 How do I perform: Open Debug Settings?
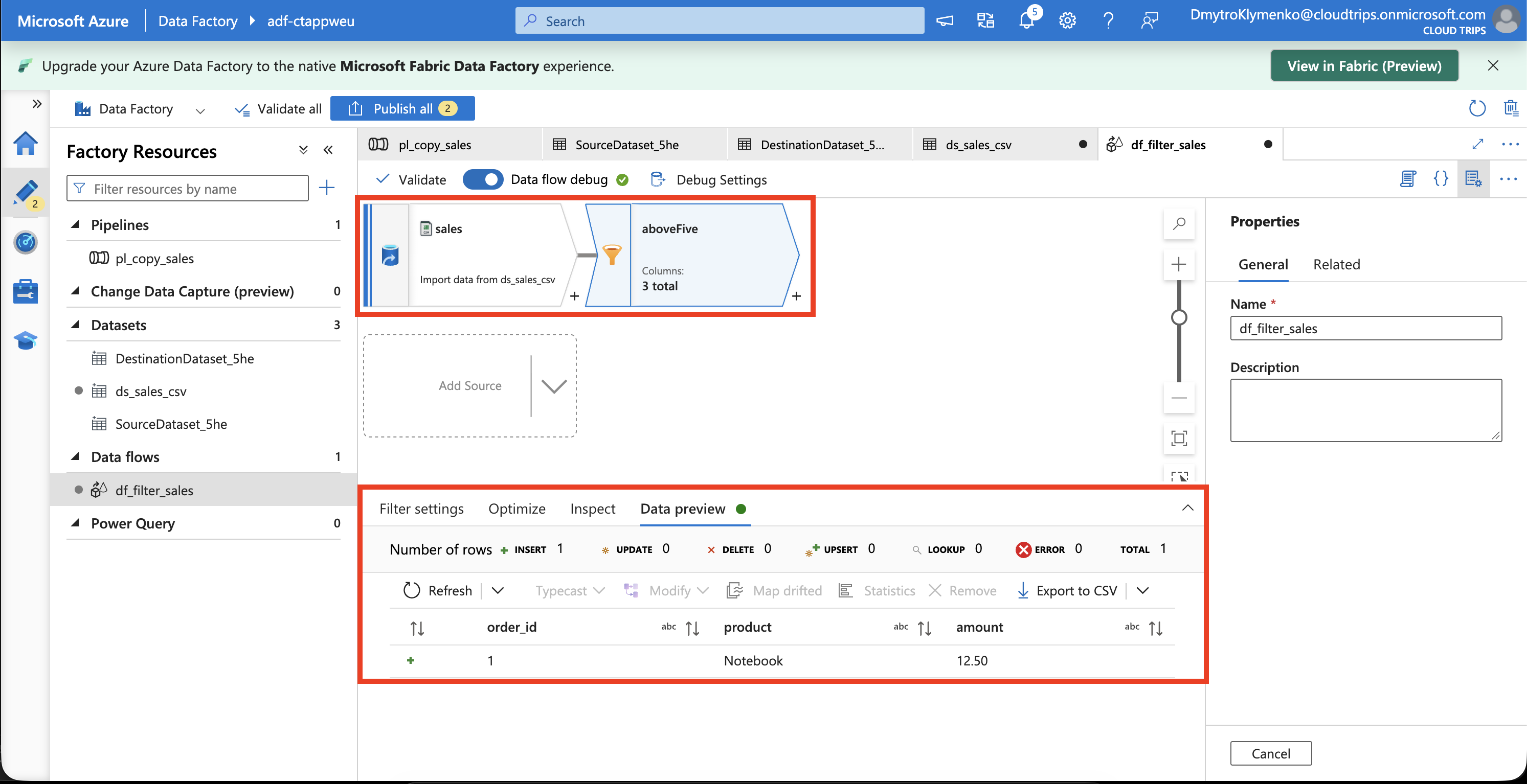[x=709, y=179]
